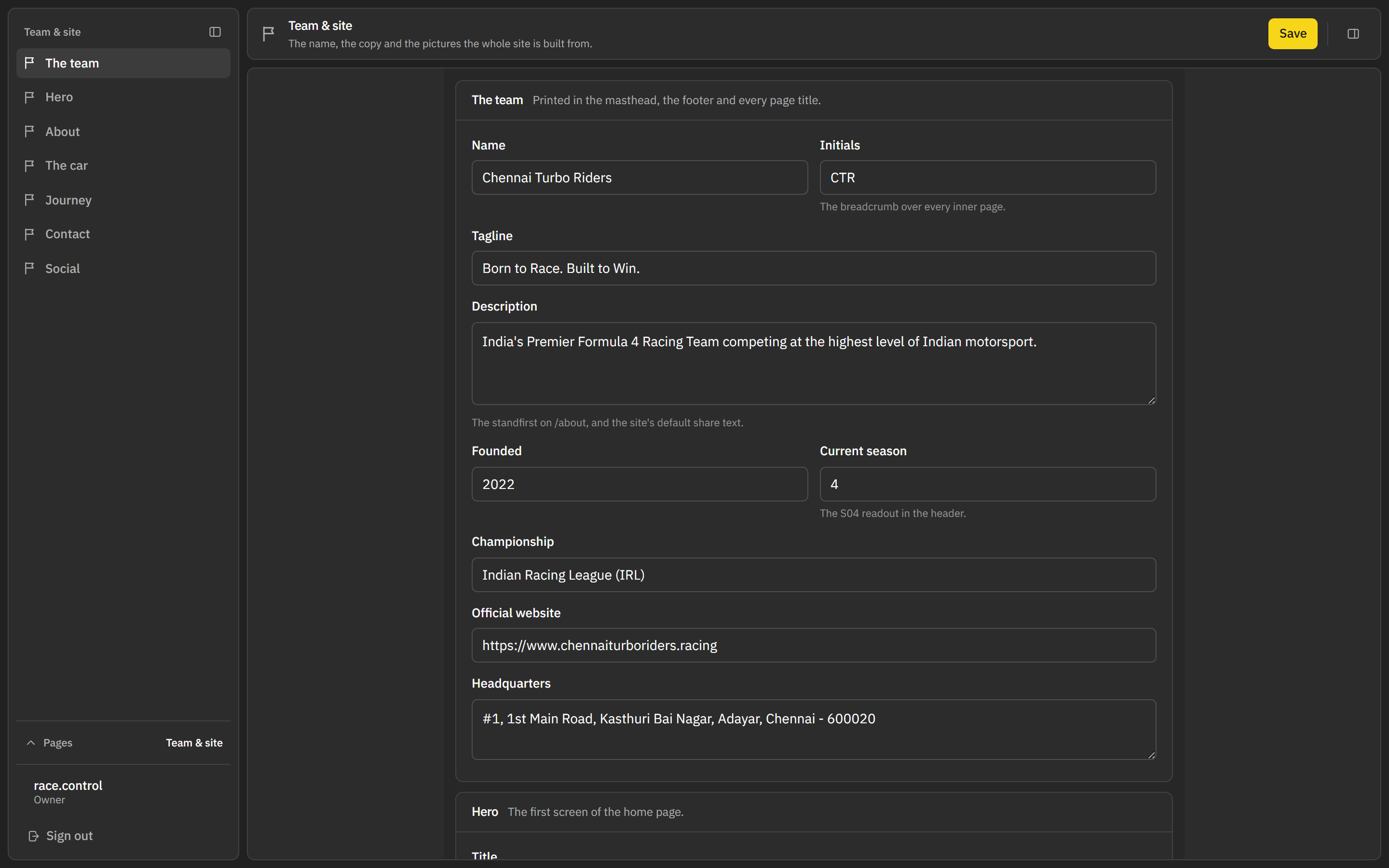Click the flag icon next to Journey
The image size is (1389, 868).
(29, 200)
